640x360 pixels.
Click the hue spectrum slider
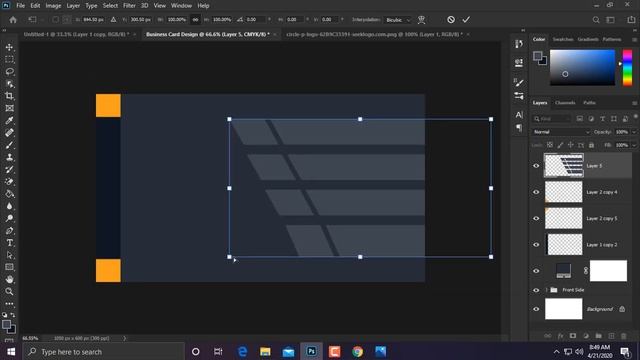pyautogui.click(x=627, y=68)
